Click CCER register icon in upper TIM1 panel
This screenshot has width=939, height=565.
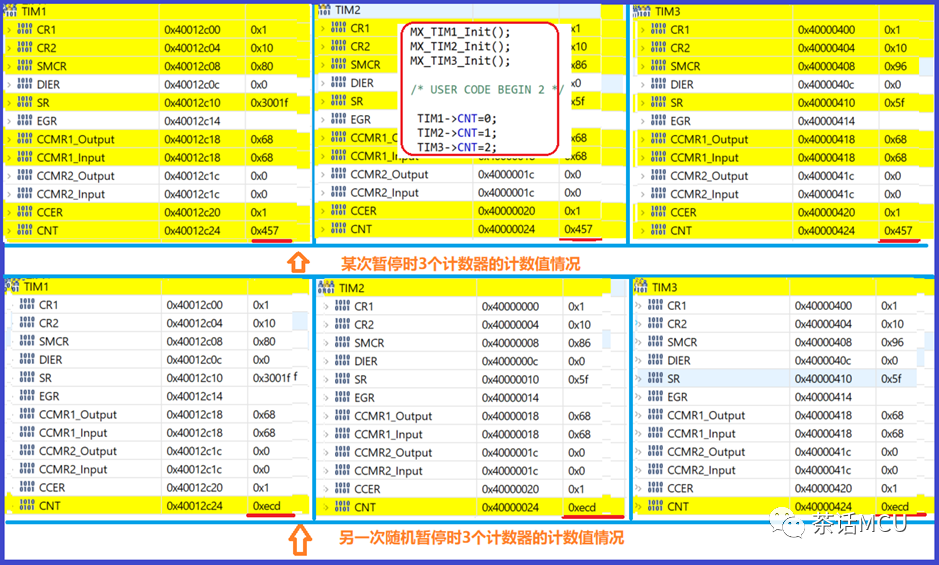[25, 212]
